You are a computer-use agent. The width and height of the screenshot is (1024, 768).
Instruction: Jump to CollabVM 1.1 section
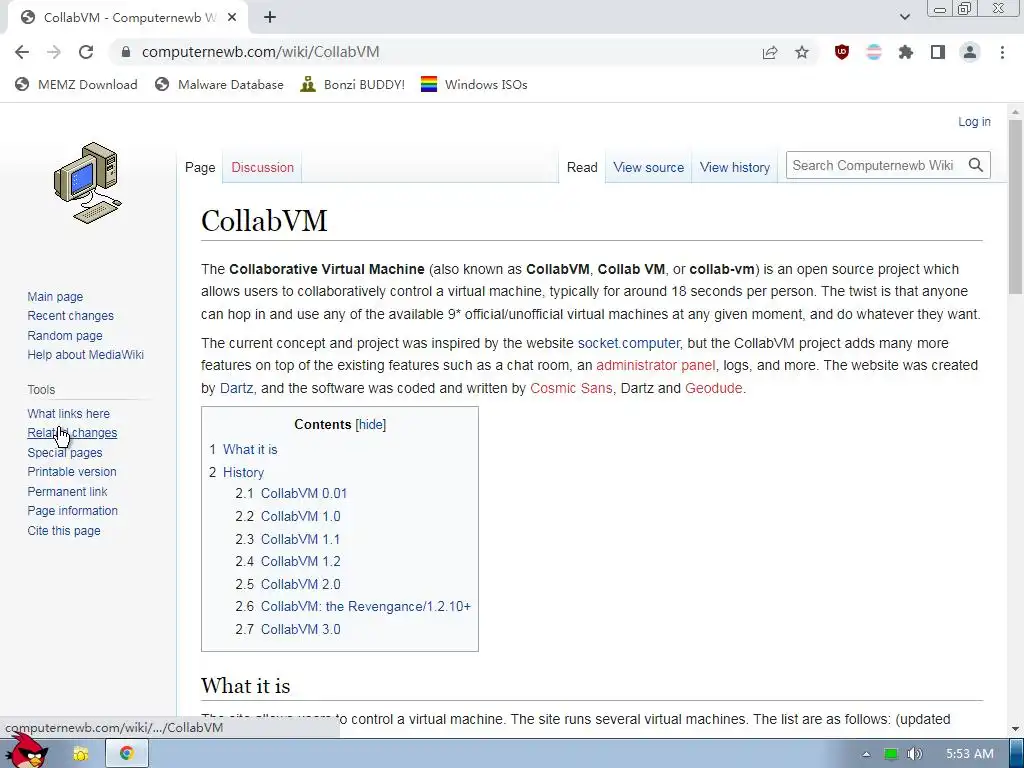click(300, 539)
